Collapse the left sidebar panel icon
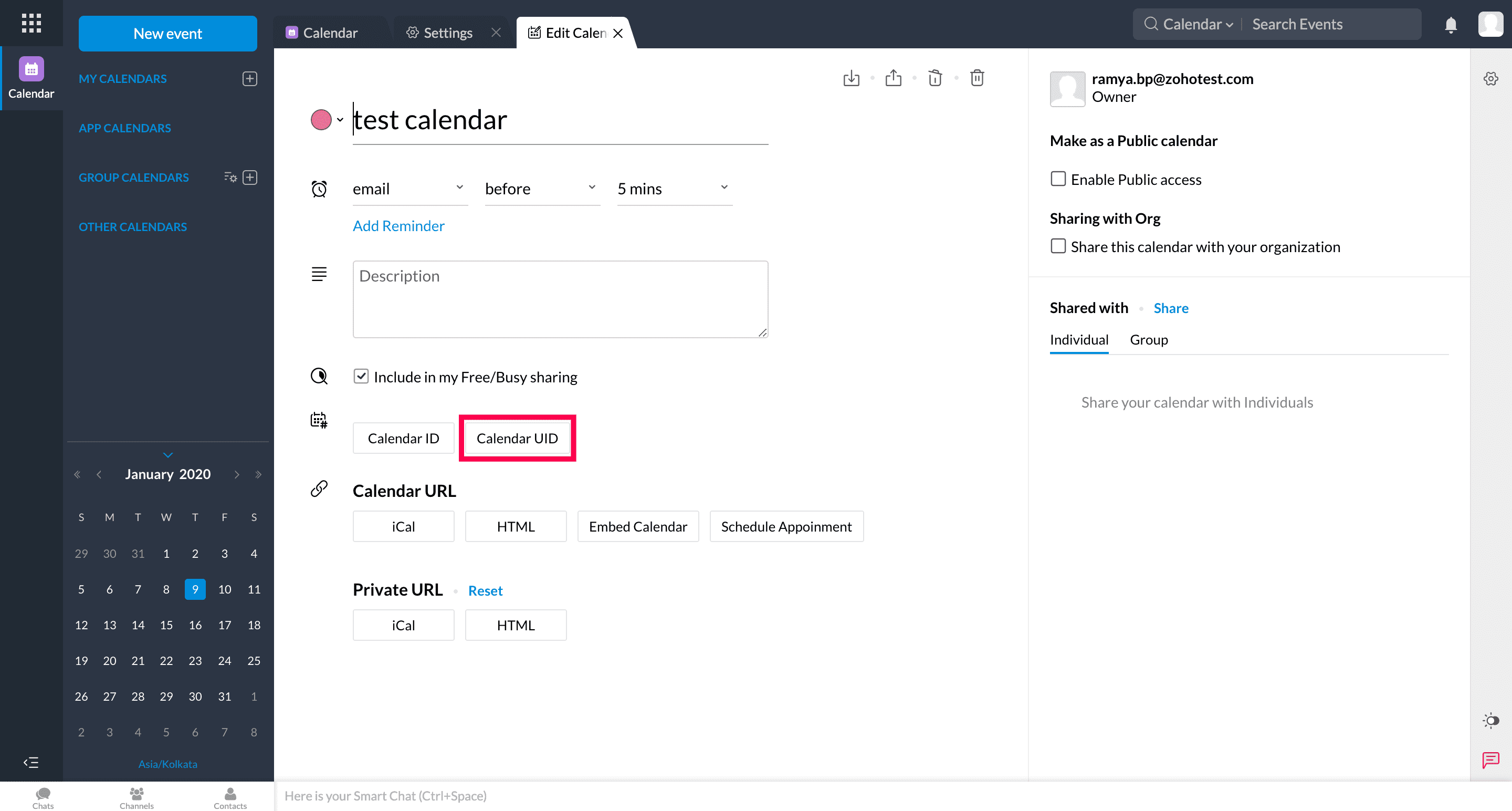The image size is (1512, 811). 30,762
